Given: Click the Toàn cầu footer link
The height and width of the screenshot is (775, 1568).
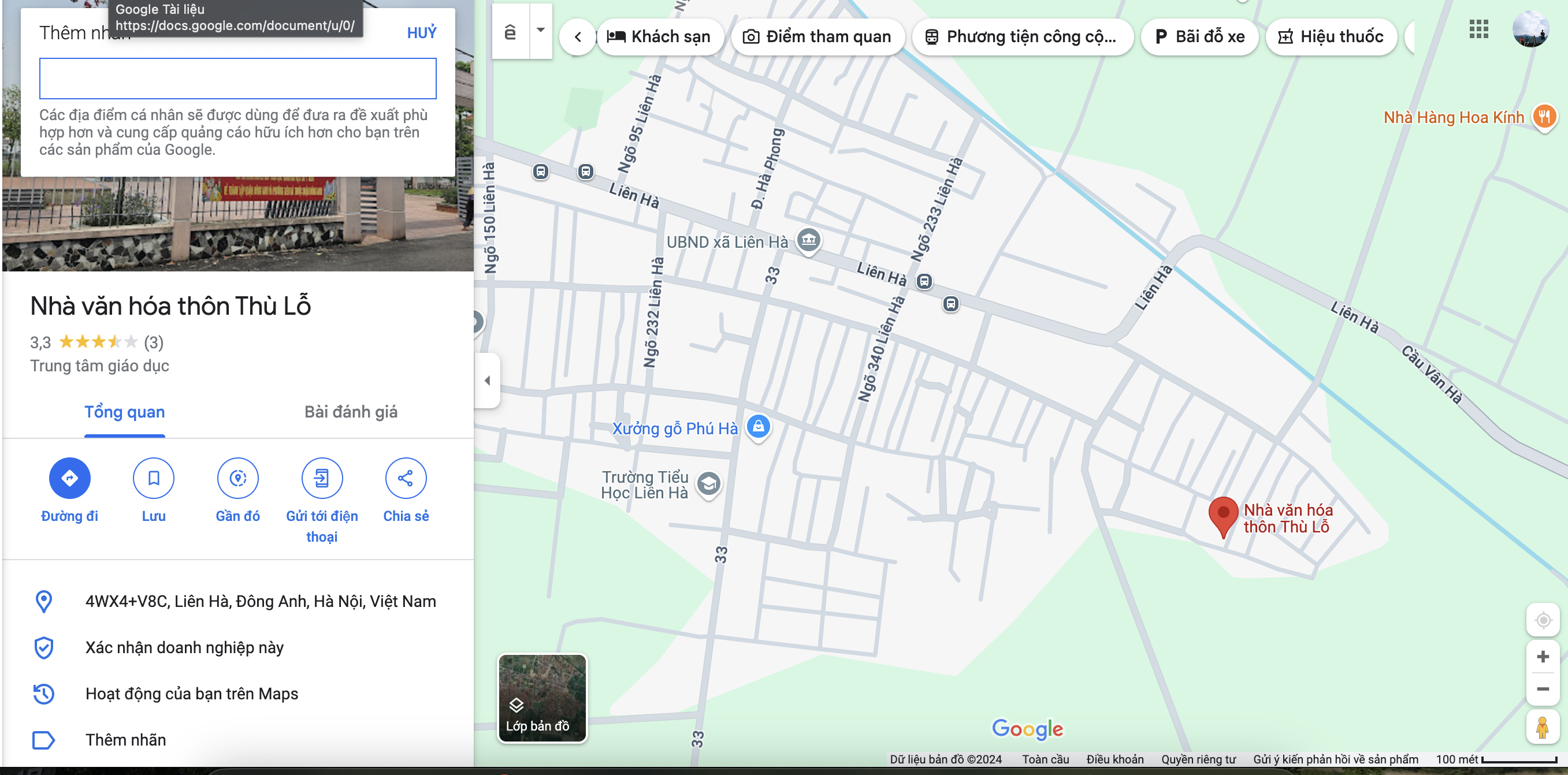Looking at the screenshot, I should point(1045,759).
